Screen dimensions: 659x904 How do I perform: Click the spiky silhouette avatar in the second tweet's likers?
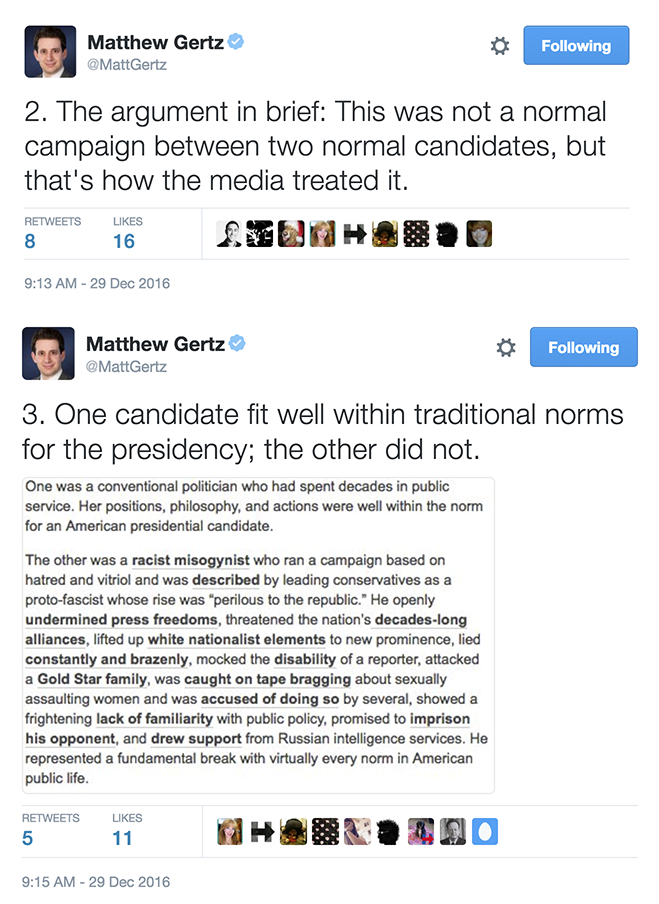tap(387, 832)
